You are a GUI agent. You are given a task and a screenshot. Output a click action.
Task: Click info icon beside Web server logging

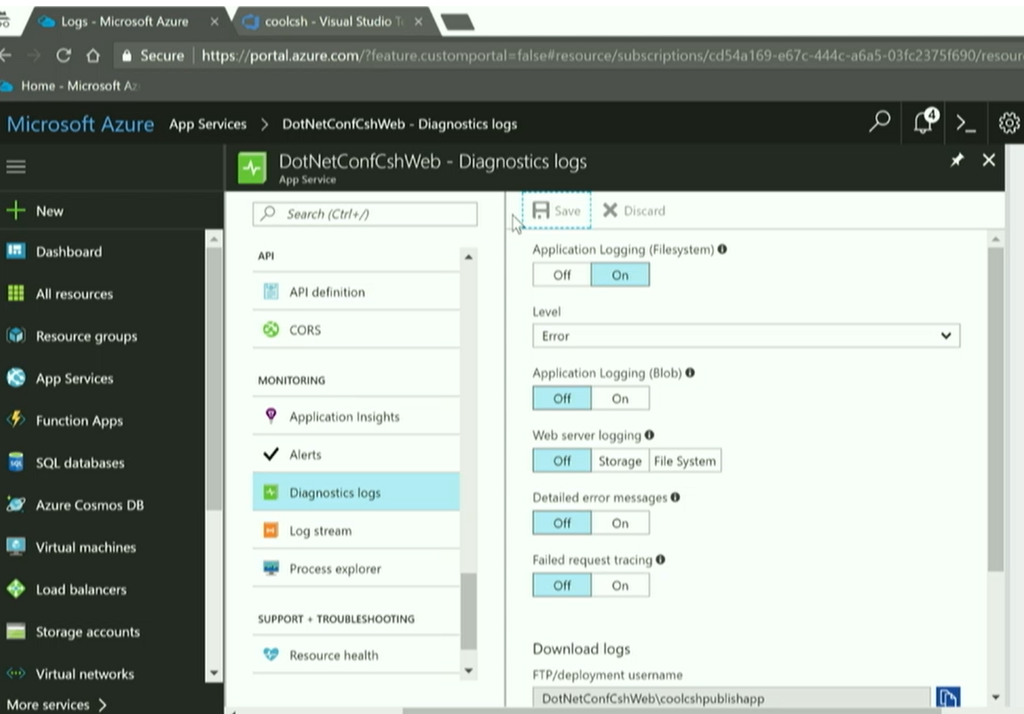tap(649, 434)
